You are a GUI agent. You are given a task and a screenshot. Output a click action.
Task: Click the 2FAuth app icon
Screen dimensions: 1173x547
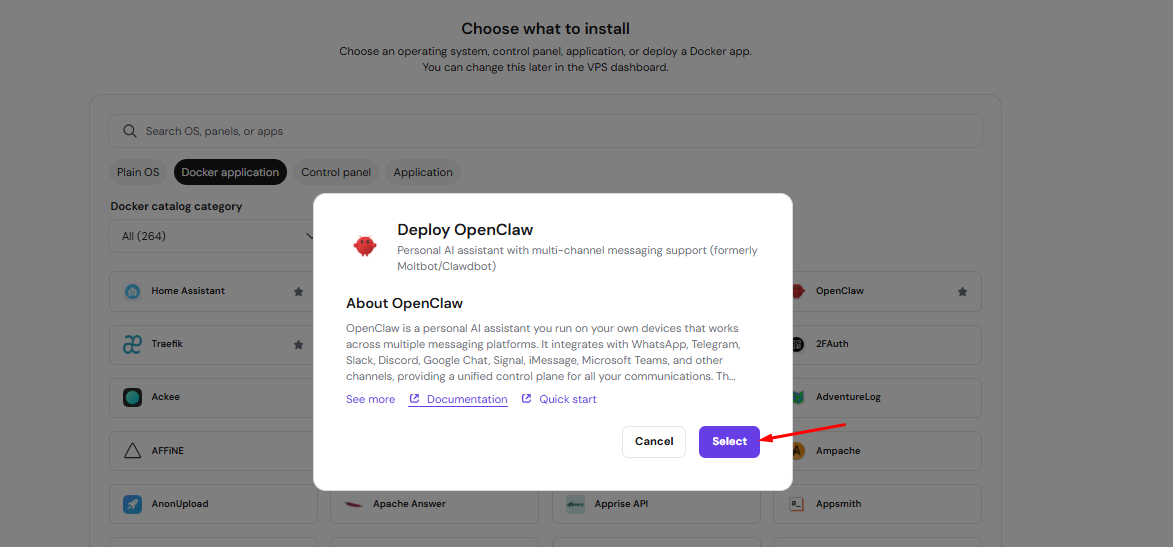[797, 344]
